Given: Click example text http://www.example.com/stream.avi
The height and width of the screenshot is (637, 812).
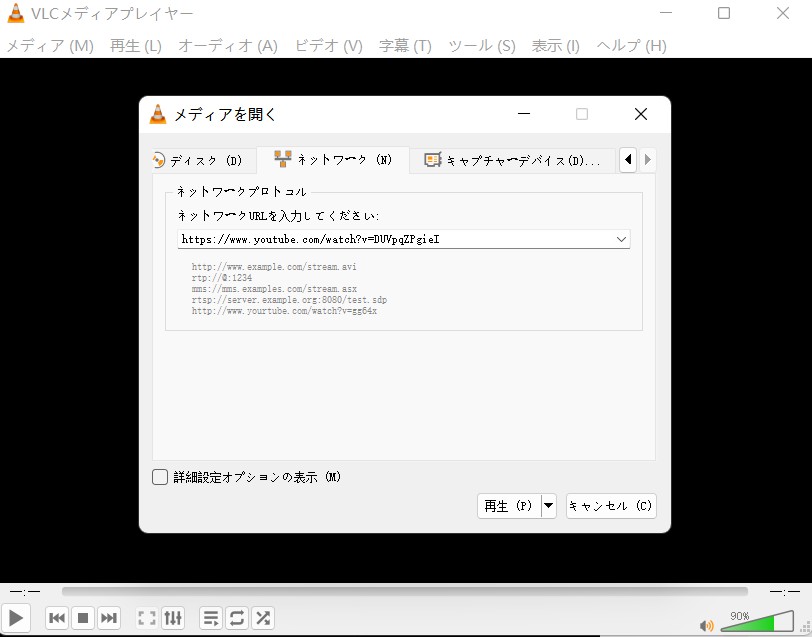Looking at the screenshot, I should (274, 267).
